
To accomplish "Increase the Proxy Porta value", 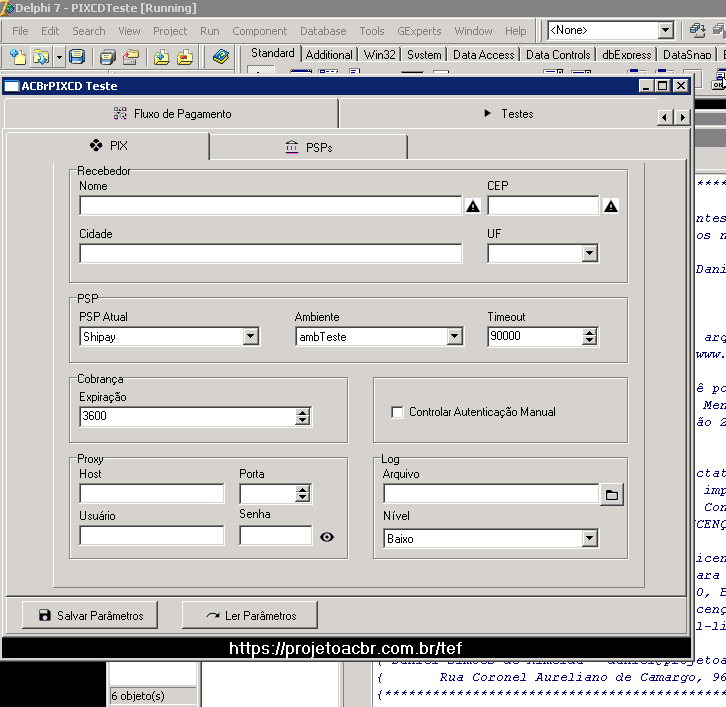I will click(x=302, y=490).
